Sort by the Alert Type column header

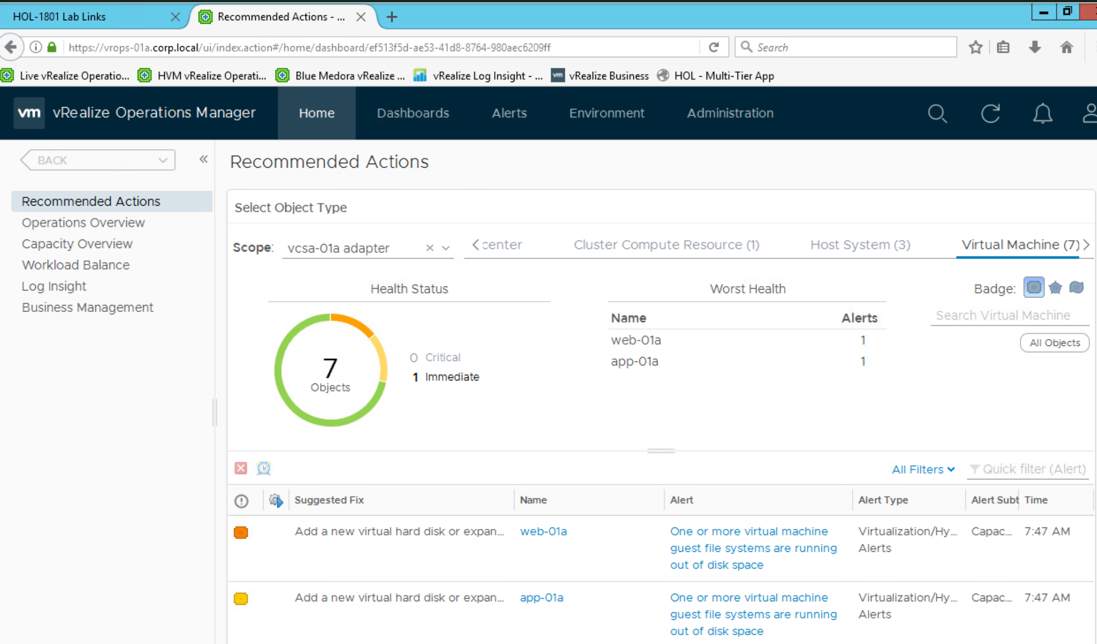(x=883, y=500)
